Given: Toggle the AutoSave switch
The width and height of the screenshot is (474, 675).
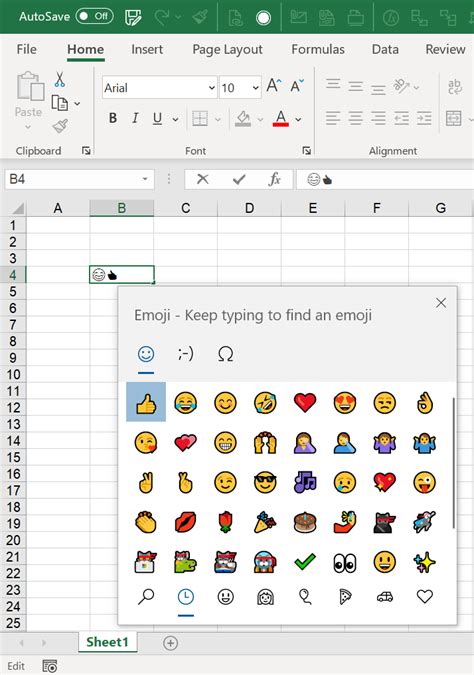Looking at the screenshot, I should click(94, 16).
